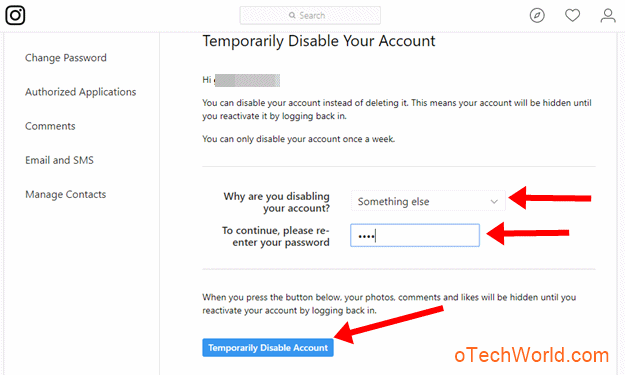Viewport: 625px width, 375px height.
Task: Click the 'Why are you disabling your account?' label
Action: [x=277, y=202]
